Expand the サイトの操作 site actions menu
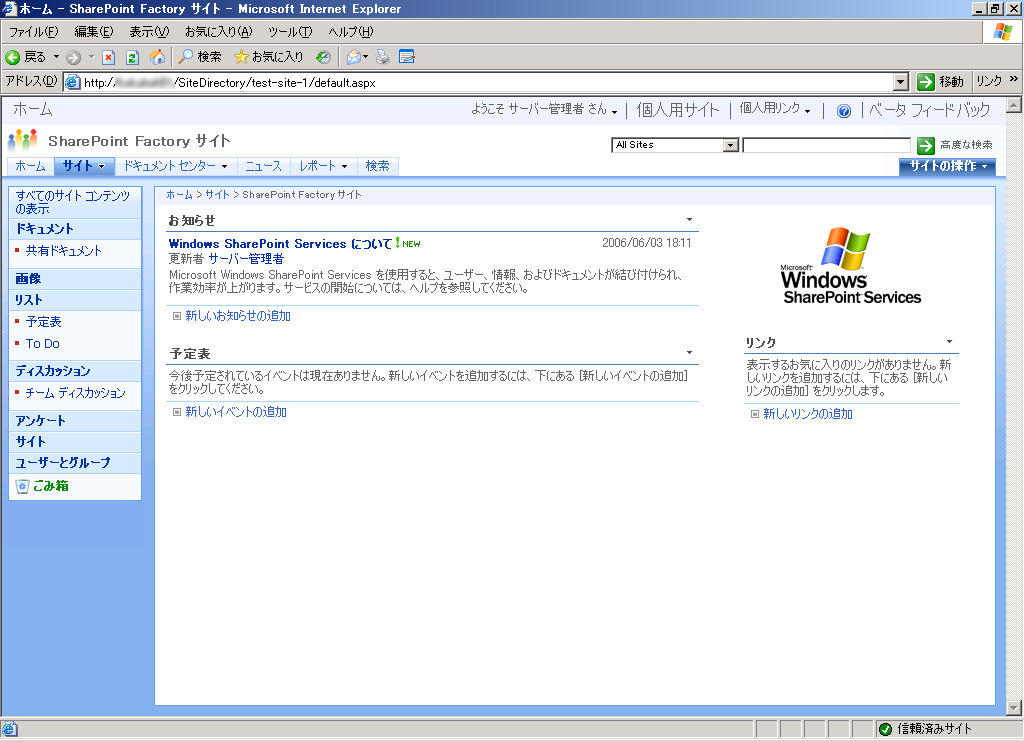 [947, 166]
